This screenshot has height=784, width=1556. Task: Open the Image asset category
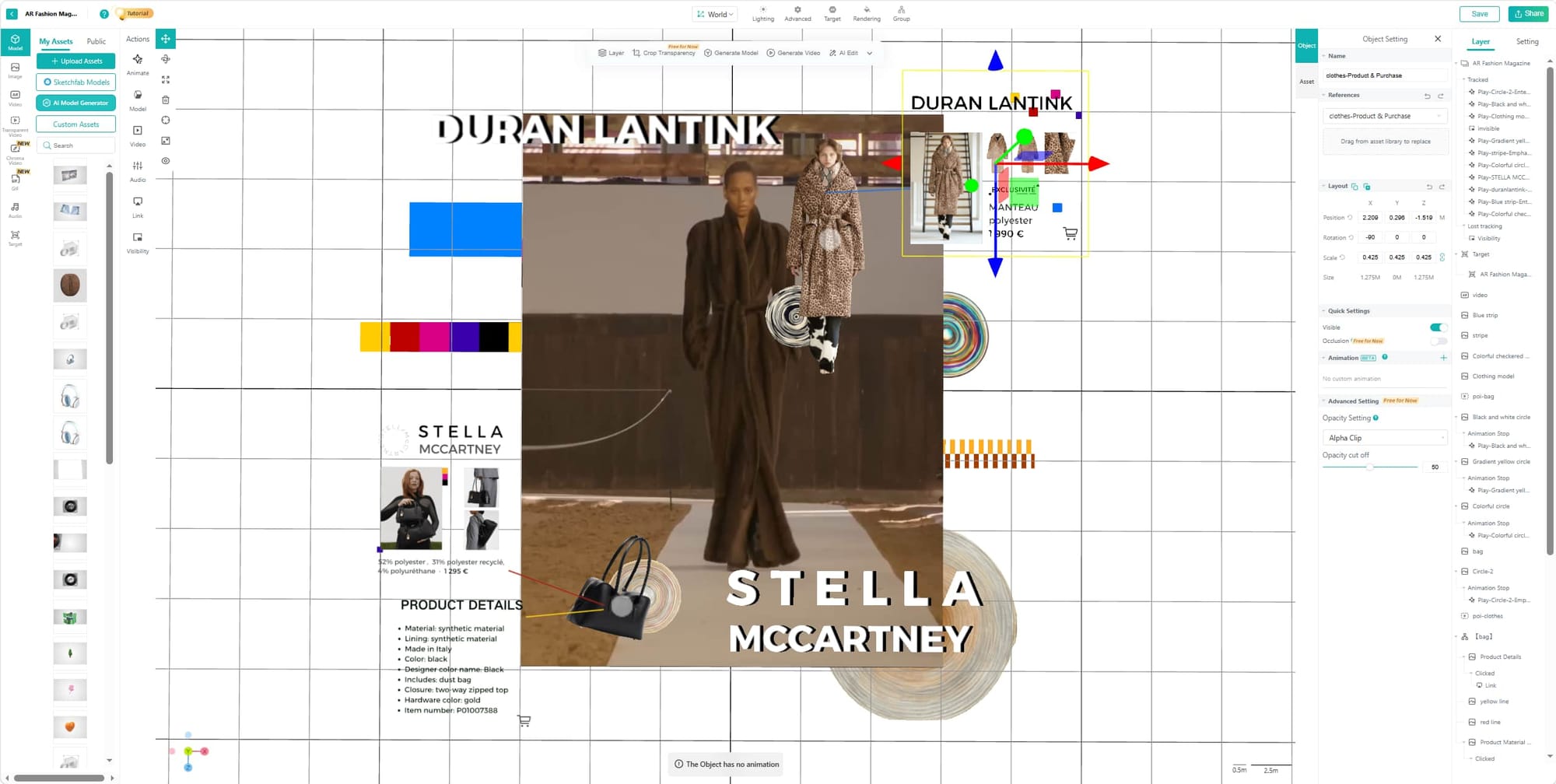click(x=15, y=70)
